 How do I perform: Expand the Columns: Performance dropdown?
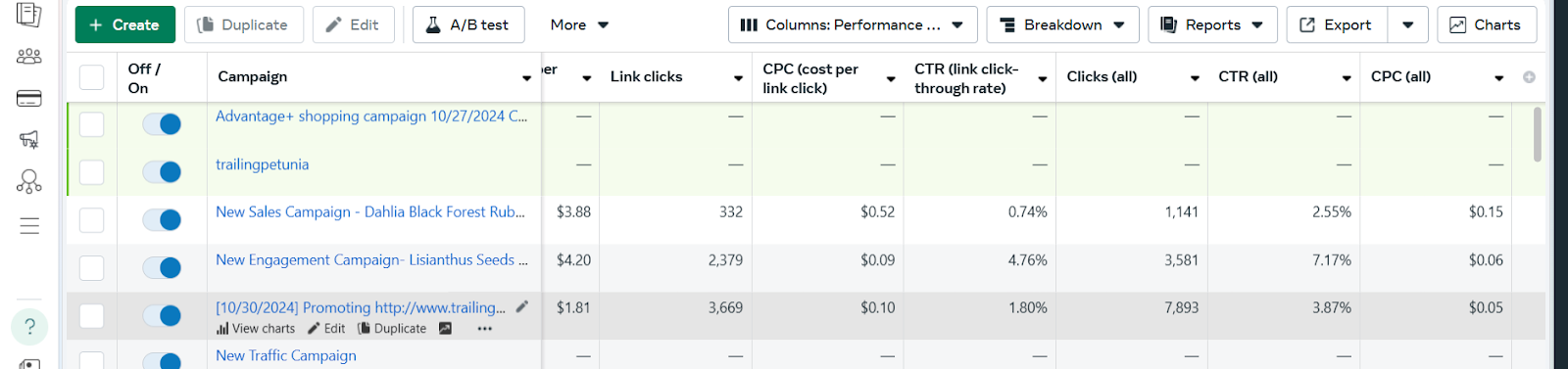(x=853, y=24)
